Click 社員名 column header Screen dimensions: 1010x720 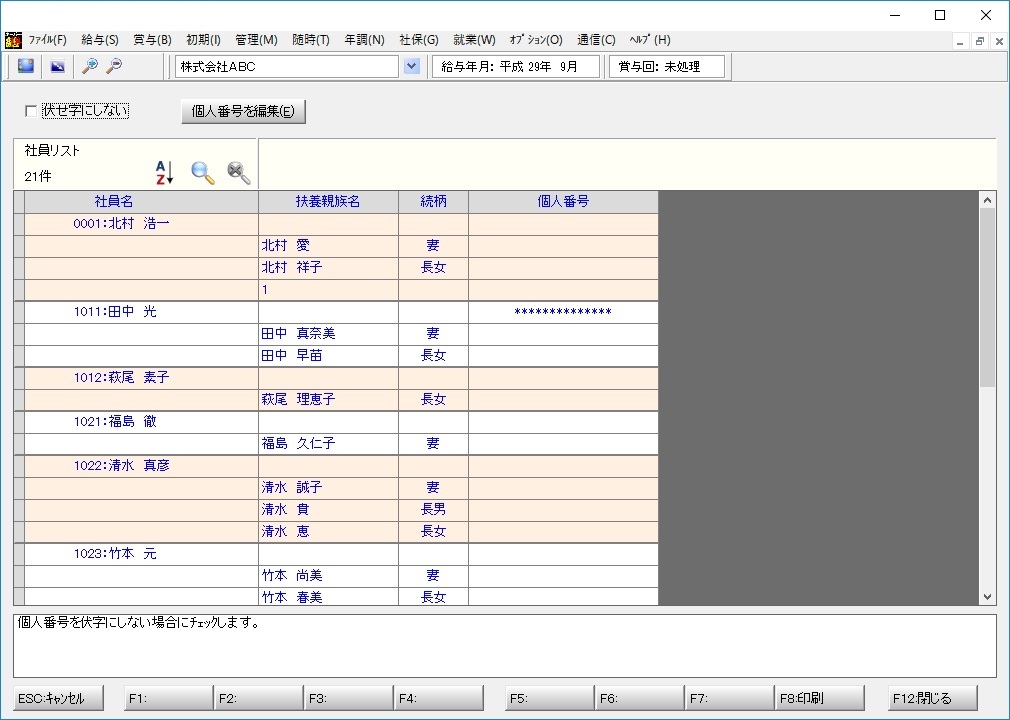click(141, 202)
